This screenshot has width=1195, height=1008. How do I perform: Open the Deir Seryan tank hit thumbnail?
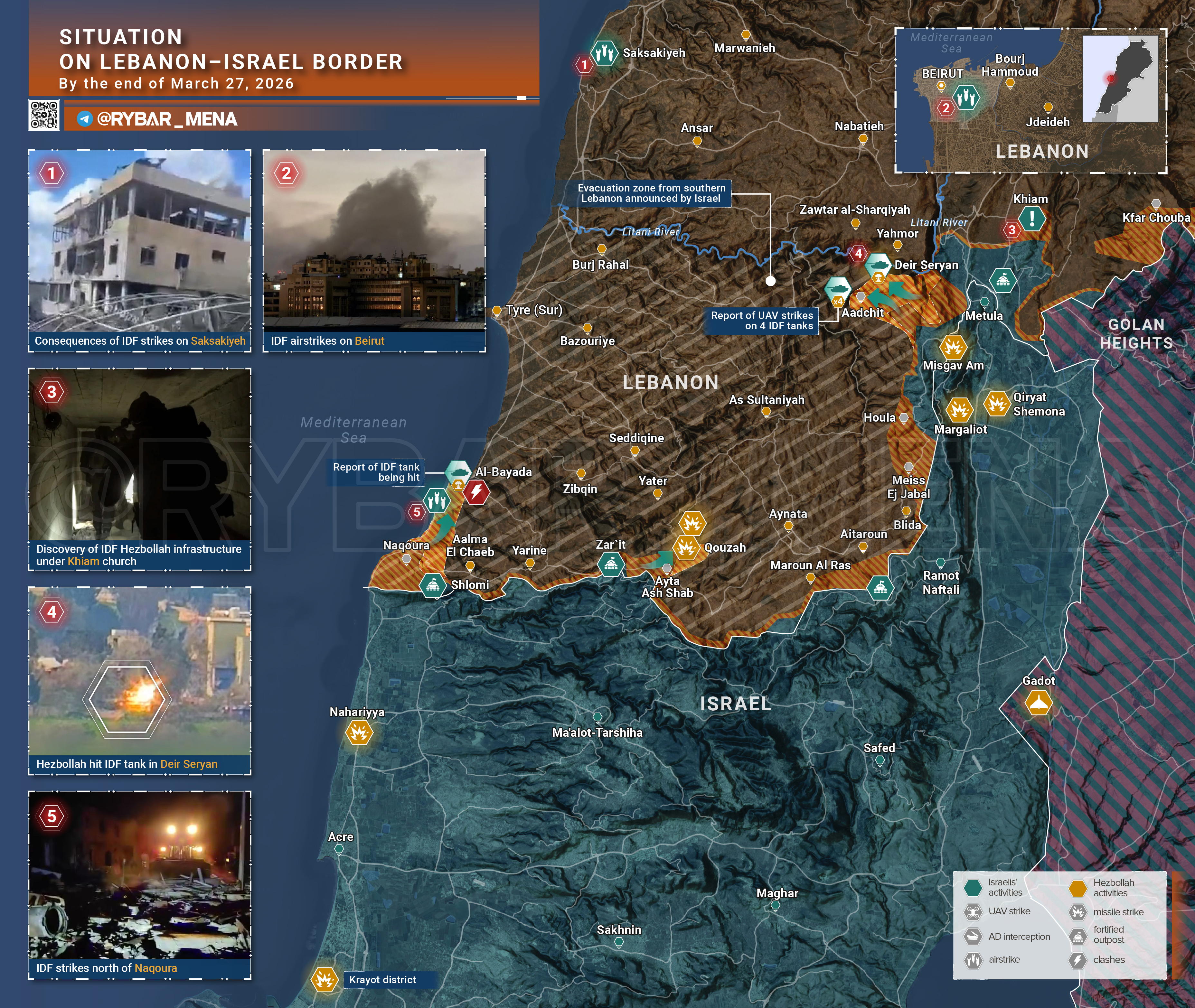pyautogui.click(x=139, y=671)
